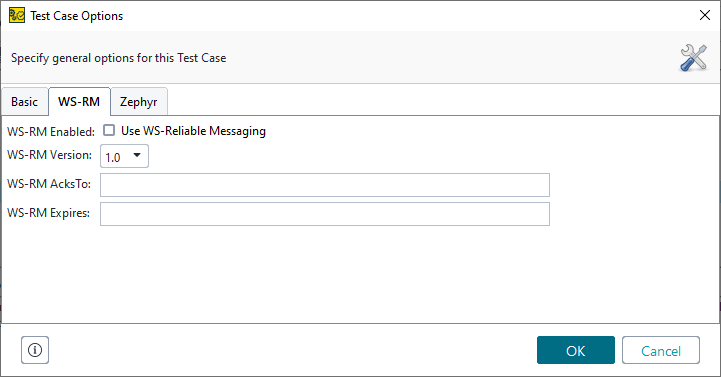Click the 'WS-RM AcksTo:' label
The image size is (721, 377).
[x=49, y=184]
